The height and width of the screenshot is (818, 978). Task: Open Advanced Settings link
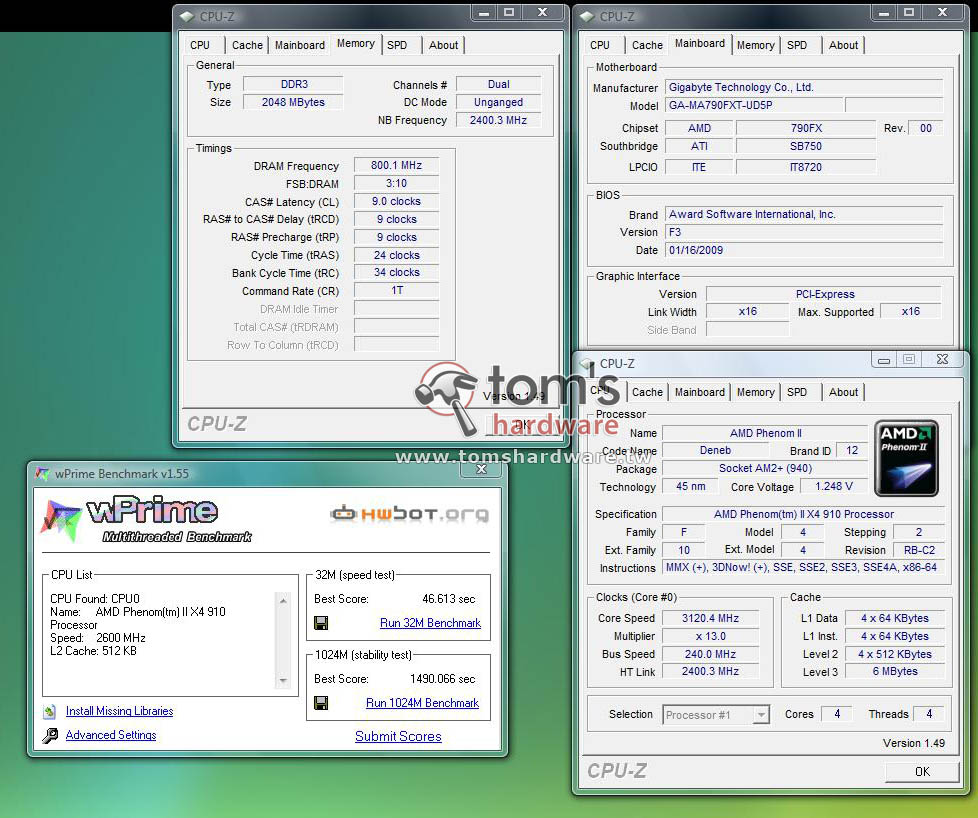click(x=111, y=735)
